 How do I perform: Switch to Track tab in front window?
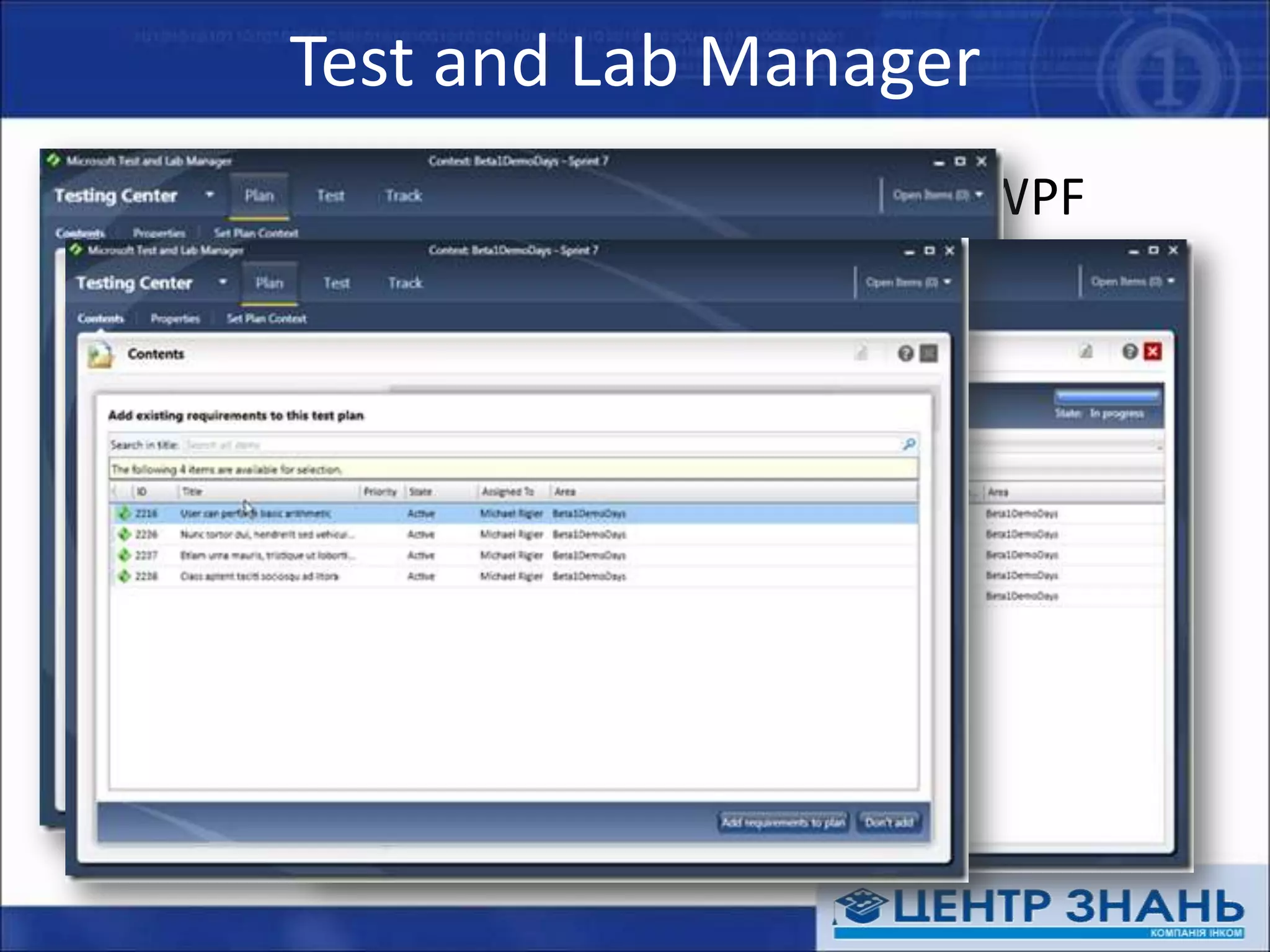pyautogui.click(x=406, y=283)
